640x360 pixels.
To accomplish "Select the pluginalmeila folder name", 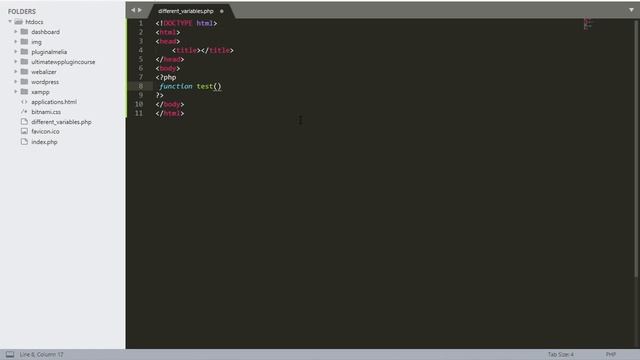I will [x=49, y=52].
